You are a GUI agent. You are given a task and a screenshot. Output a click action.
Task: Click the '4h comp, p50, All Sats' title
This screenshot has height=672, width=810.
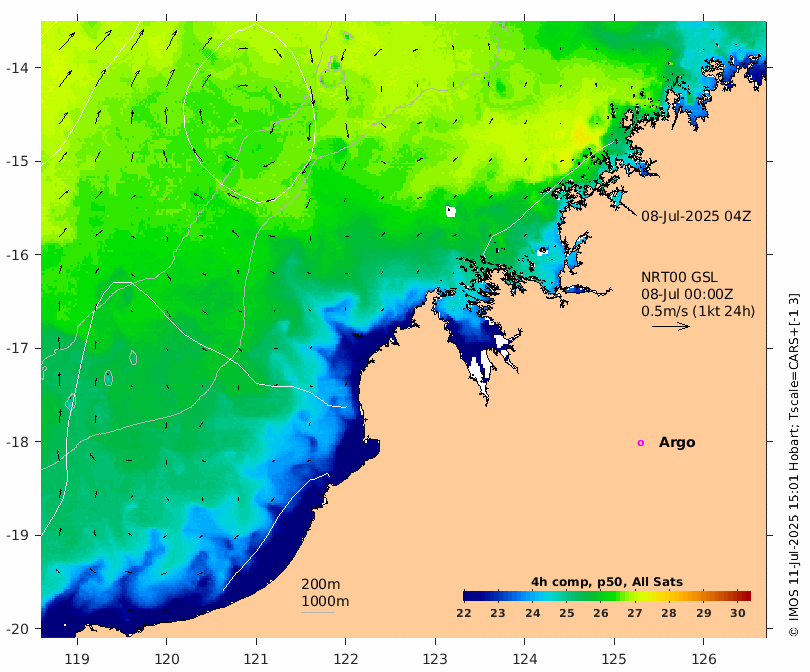(607, 582)
